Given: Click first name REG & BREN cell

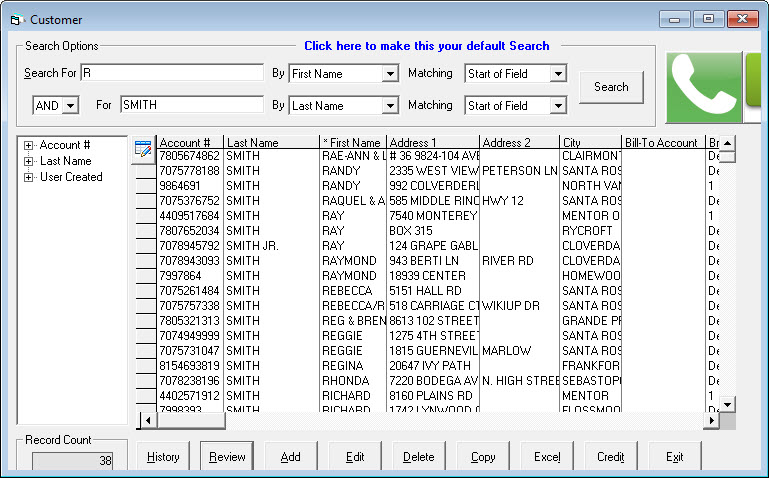Looking at the screenshot, I should tap(353, 321).
